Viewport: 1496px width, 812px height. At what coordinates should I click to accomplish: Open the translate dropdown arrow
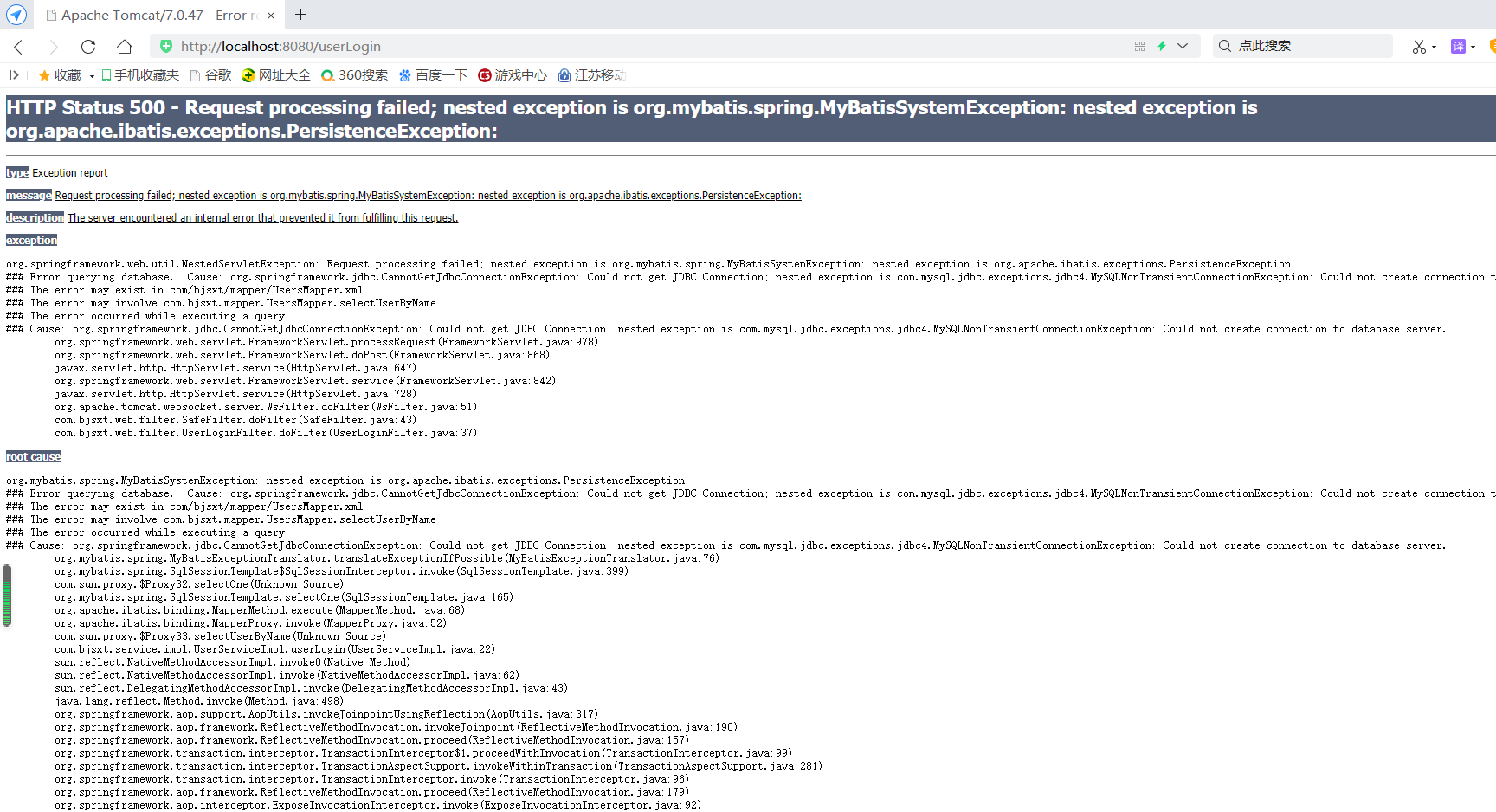[x=1473, y=48]
